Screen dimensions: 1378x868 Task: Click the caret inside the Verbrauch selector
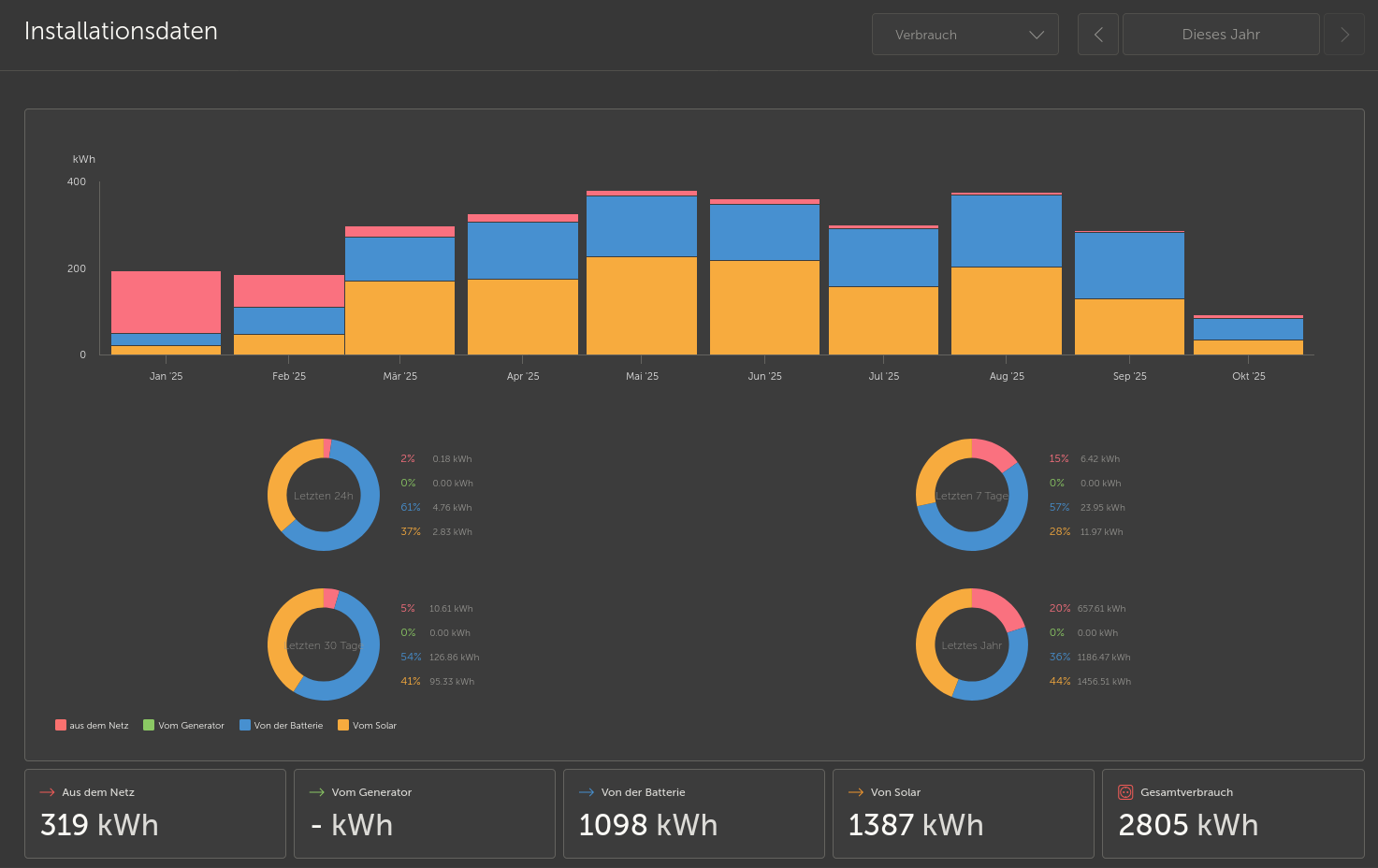(x=1037, y=34)
